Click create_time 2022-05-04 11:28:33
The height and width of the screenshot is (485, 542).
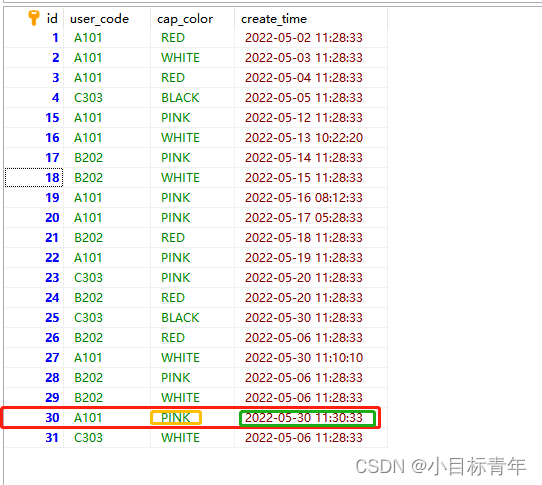(304, 78)
